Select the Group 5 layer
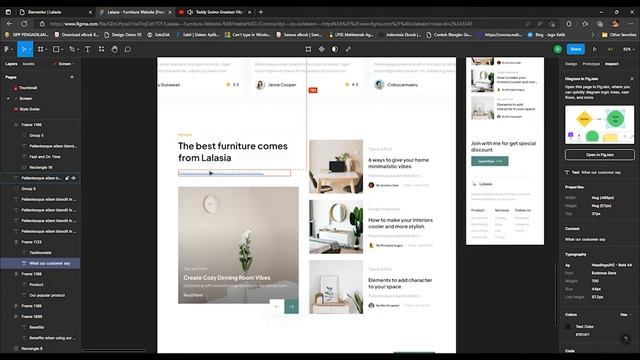The image size is (640, 360). click(x=36, y=136)
